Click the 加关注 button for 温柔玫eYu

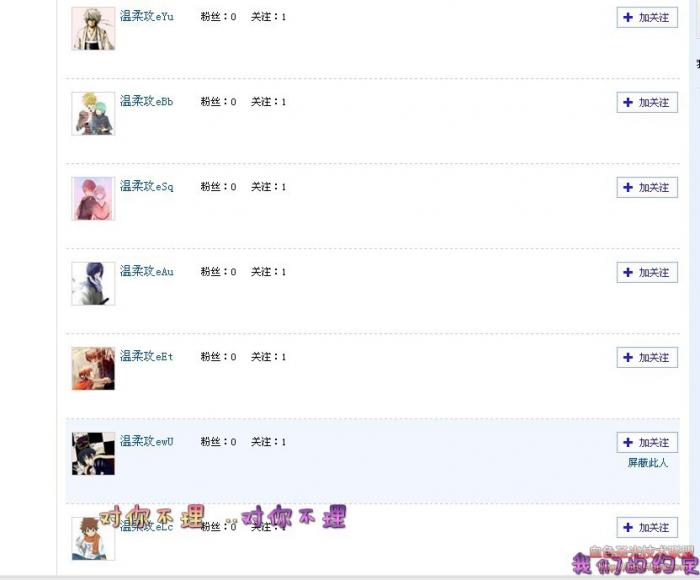[x=647, y=17]
